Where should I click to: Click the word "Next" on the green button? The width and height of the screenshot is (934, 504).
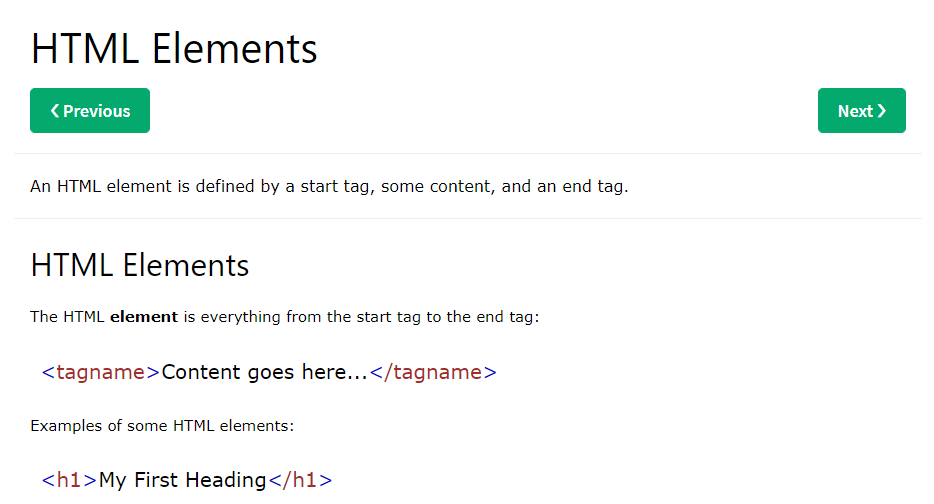pos(855,111)
